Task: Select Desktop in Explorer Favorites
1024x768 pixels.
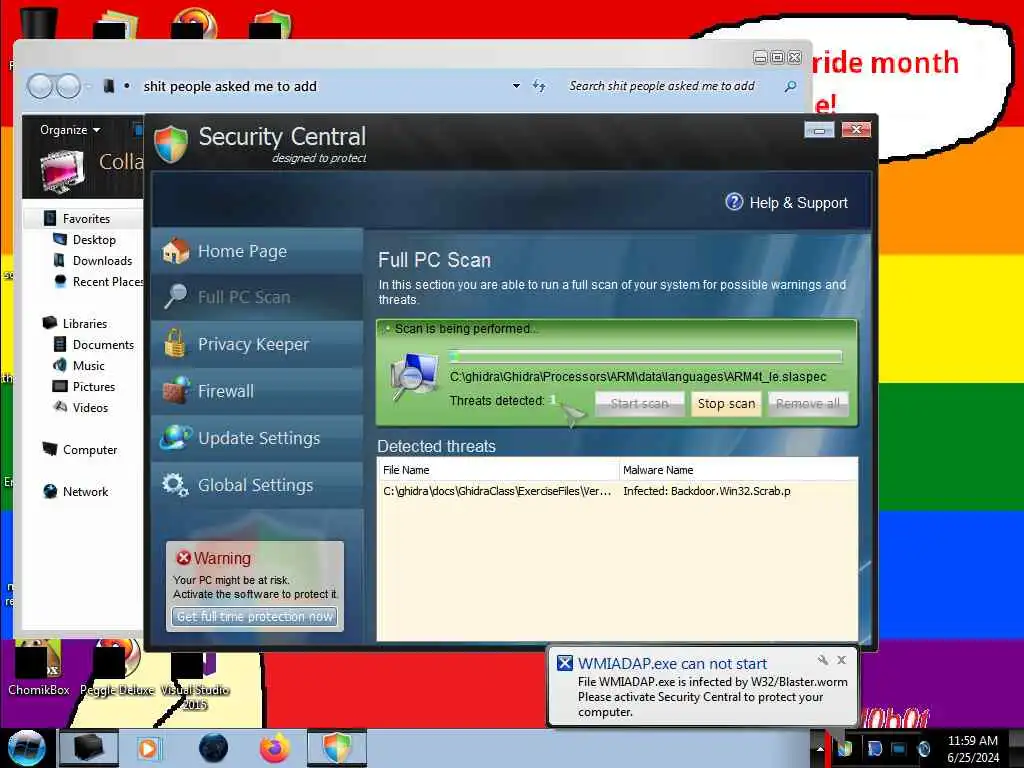Action: tap(94, 240)
